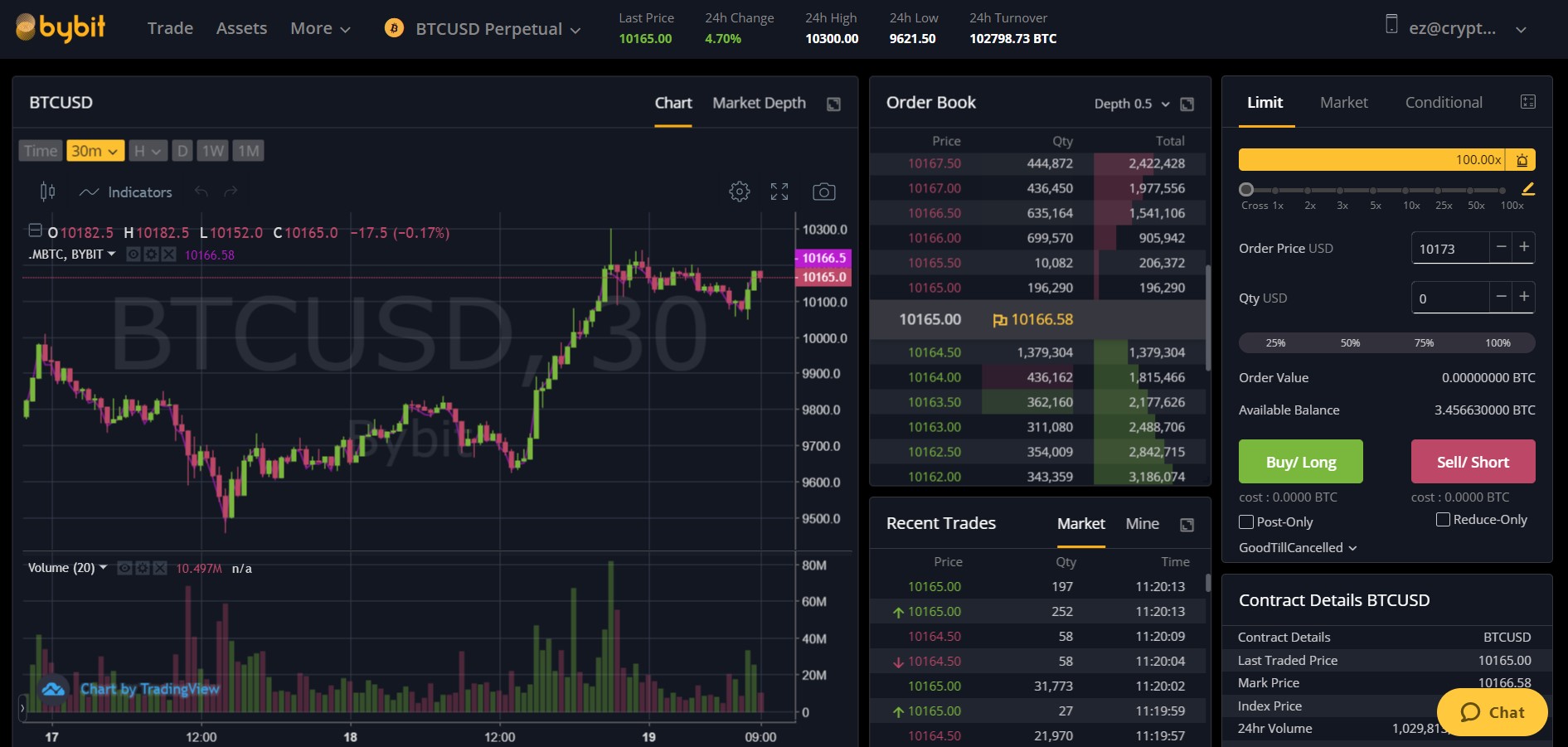The image size is (1568, 747).
Task: Select the 1W timeframe
Action: point(213,151)
